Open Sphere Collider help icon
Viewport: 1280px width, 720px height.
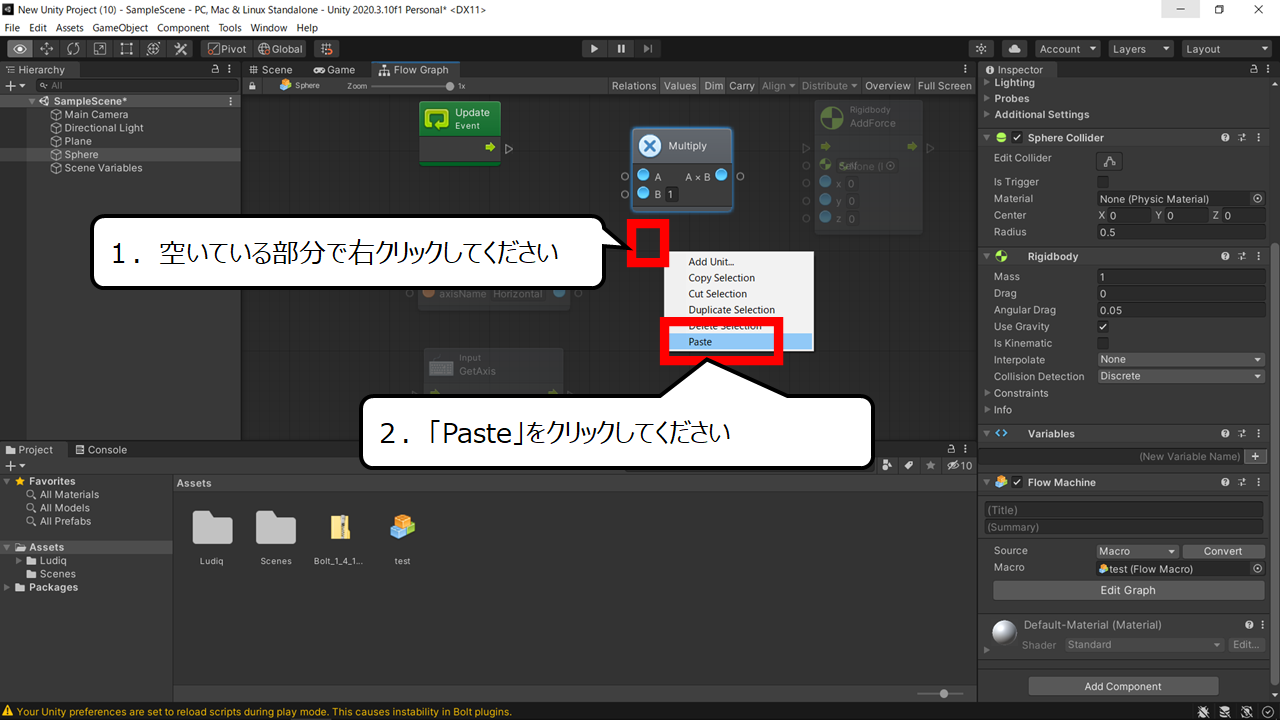[1225, 138]
